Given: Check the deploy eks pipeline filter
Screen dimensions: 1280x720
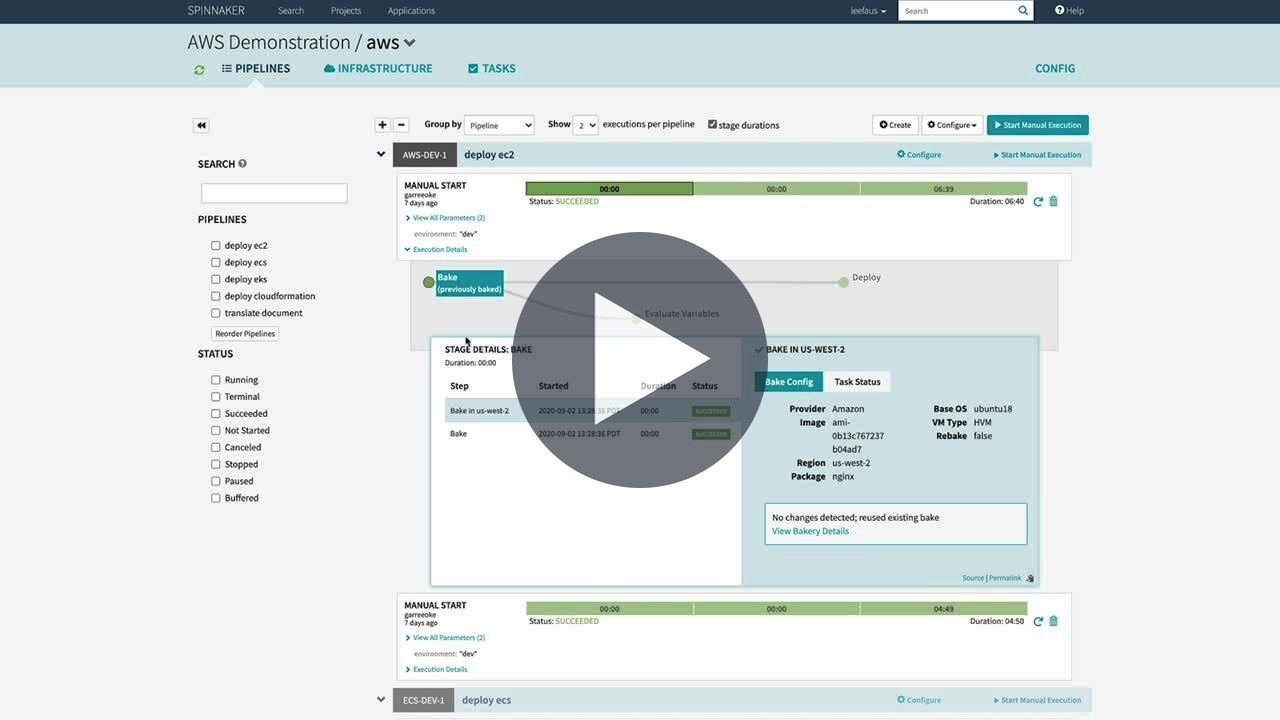Looking at the screenshot, I should tap(215, 280).
